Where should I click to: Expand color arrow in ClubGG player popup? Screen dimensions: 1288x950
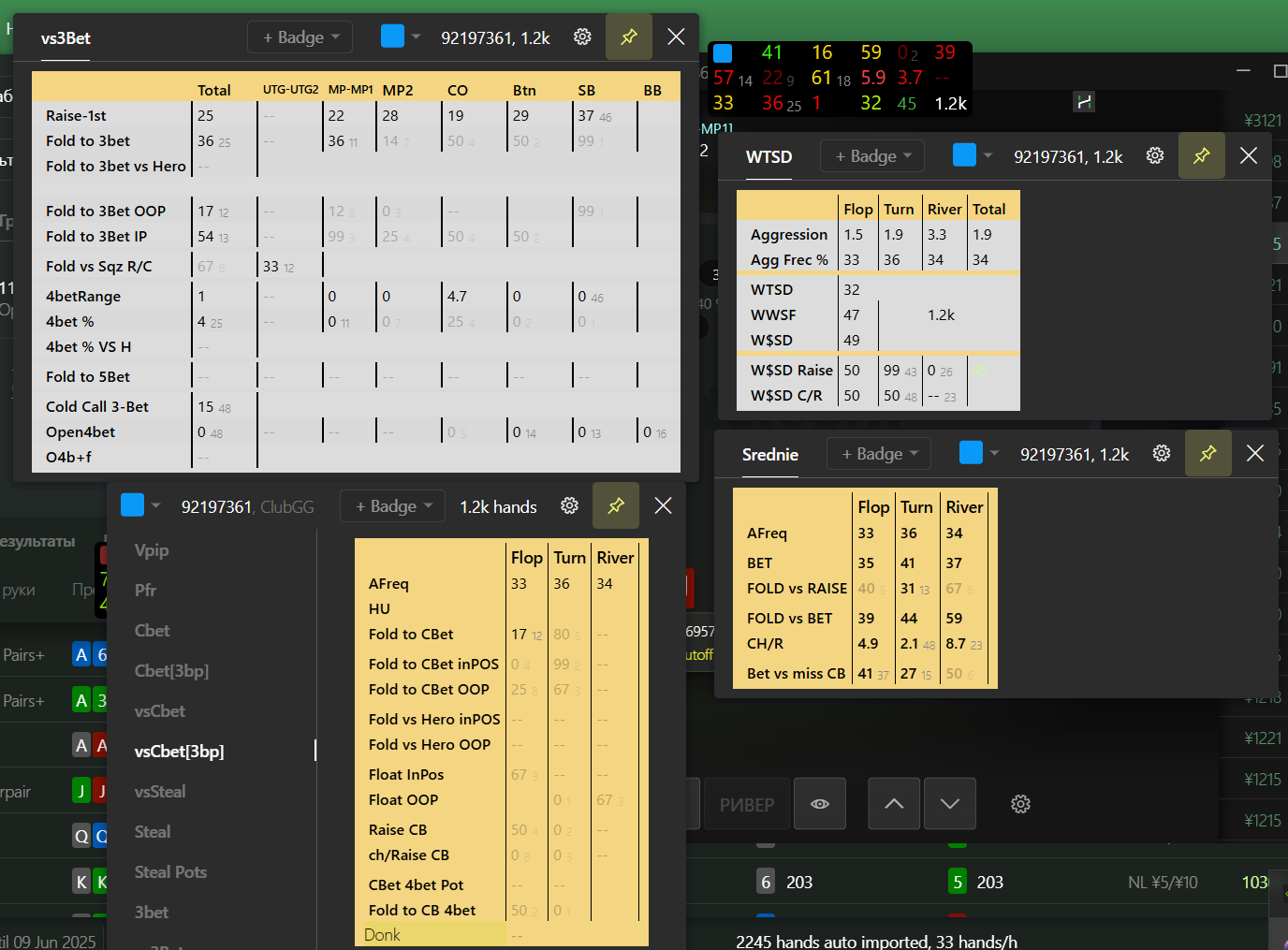click(156, 505)
